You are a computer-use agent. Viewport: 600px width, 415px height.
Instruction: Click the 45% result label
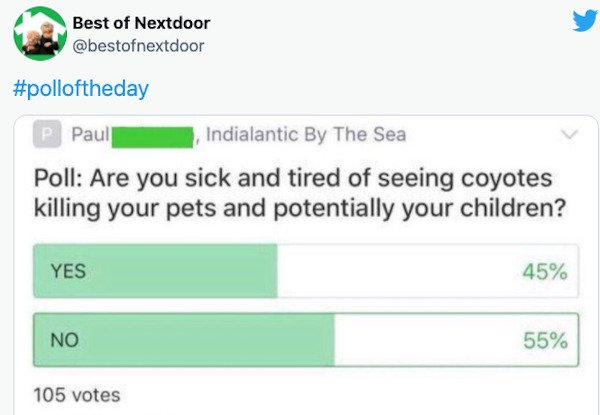tap(545, 272)
